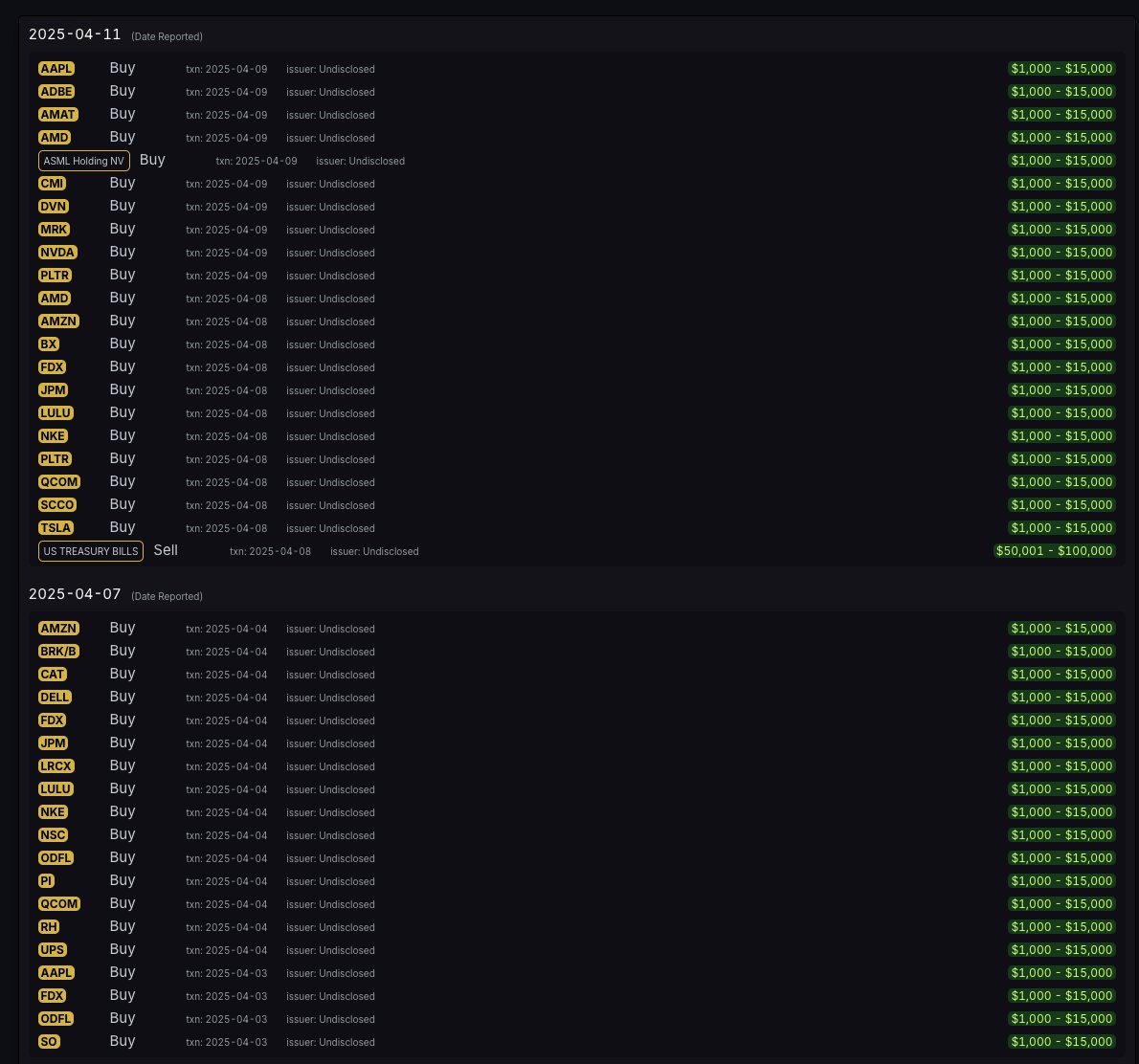Click the CAT ticker badge
This screenshot has height=1064, width=1139.
point(53,675)
